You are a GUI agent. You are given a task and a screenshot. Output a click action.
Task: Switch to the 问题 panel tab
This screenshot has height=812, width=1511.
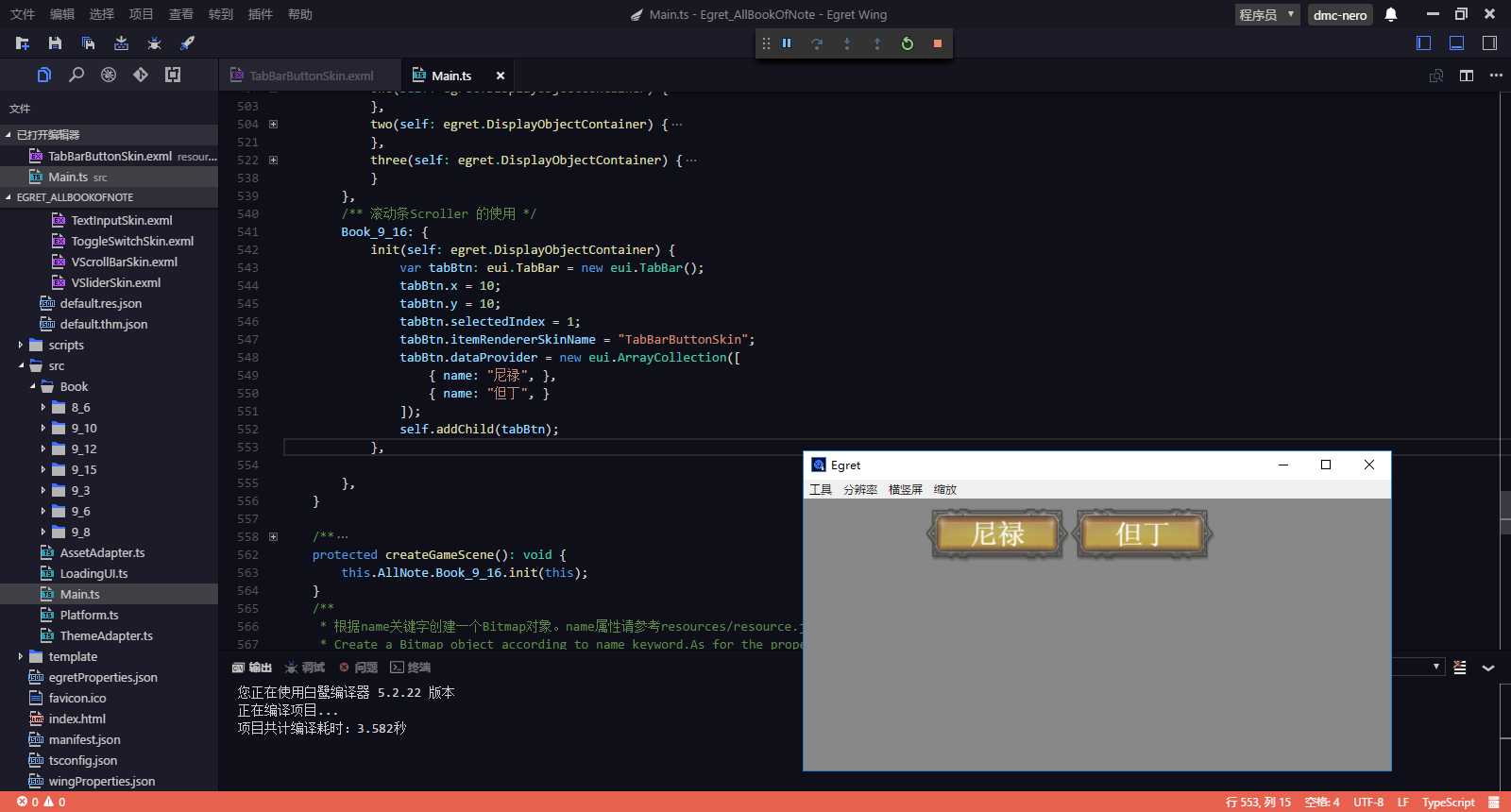click(358, 668)
